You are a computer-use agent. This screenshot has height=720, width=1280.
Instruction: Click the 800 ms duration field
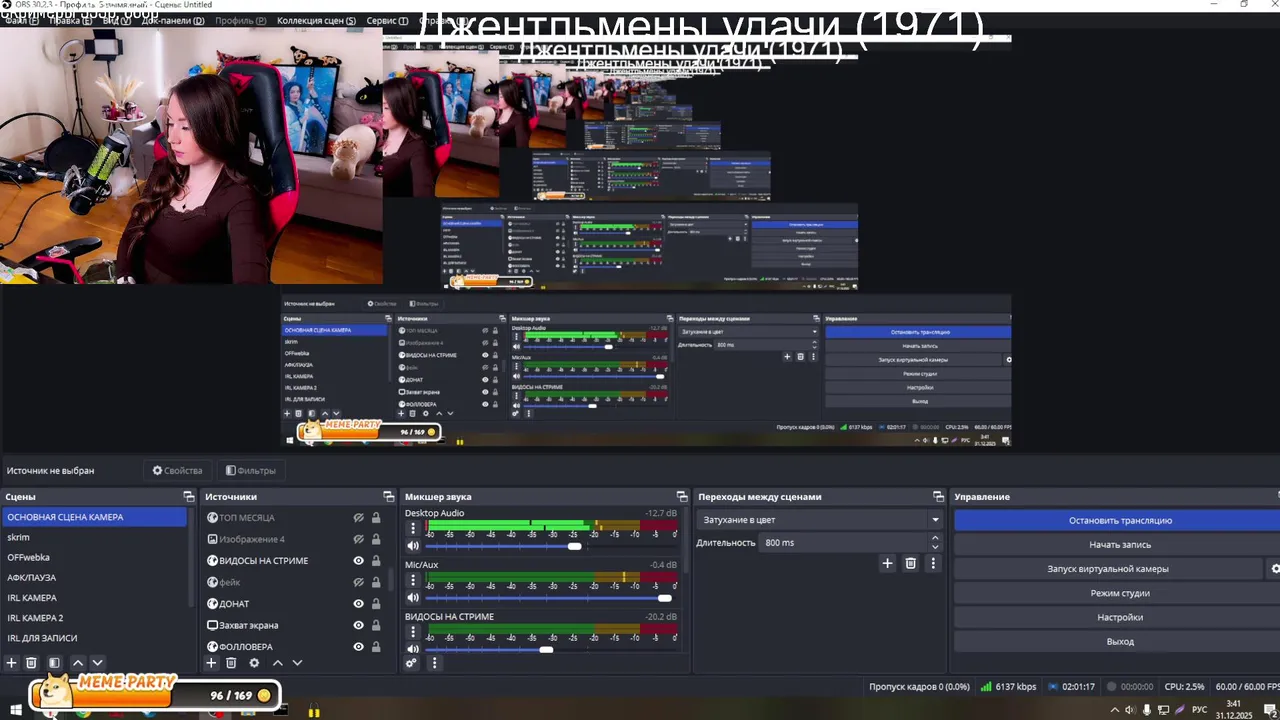[x=845, y=543]
